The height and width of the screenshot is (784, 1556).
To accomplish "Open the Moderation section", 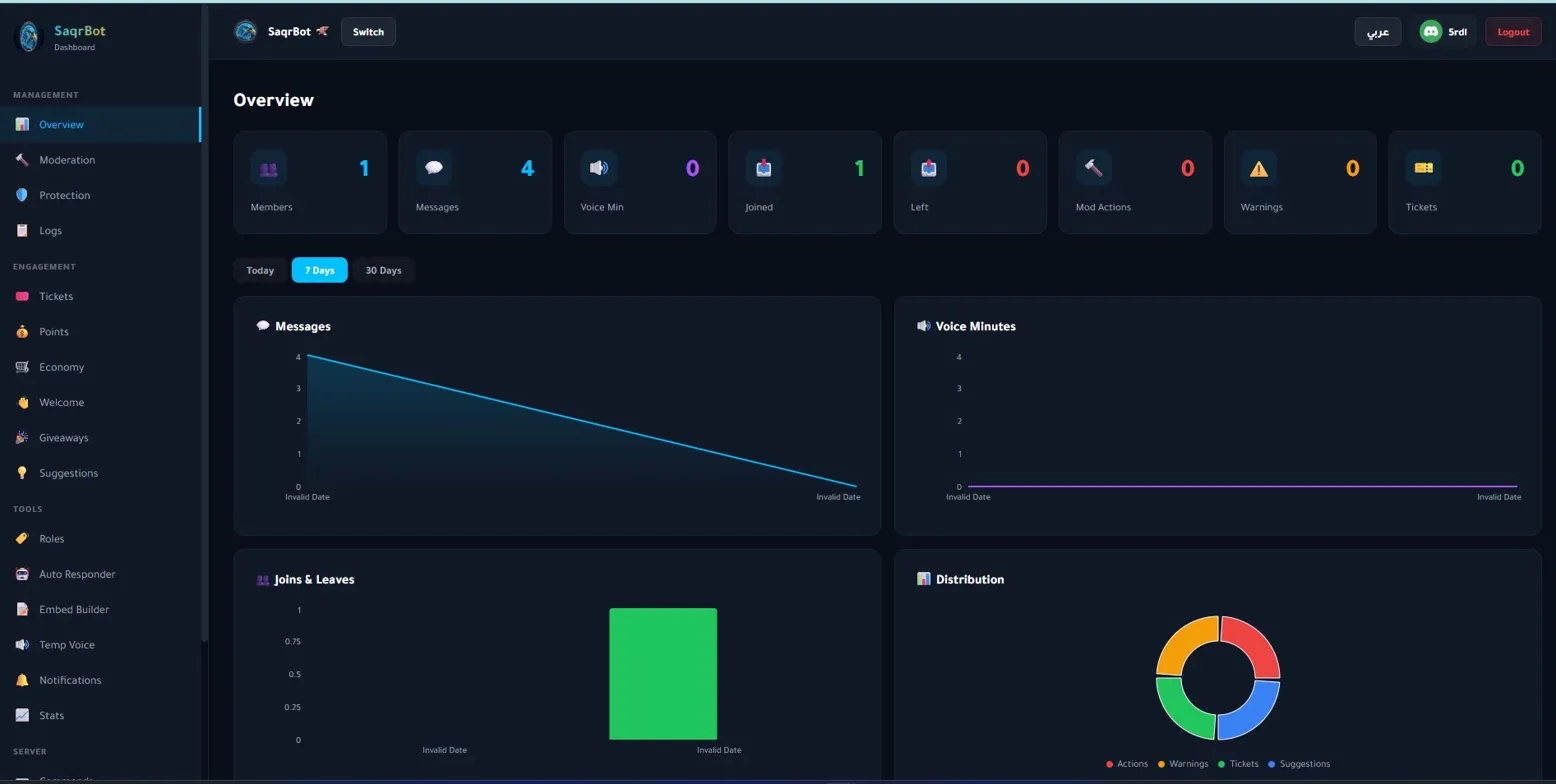I will (x=100, y=160).
